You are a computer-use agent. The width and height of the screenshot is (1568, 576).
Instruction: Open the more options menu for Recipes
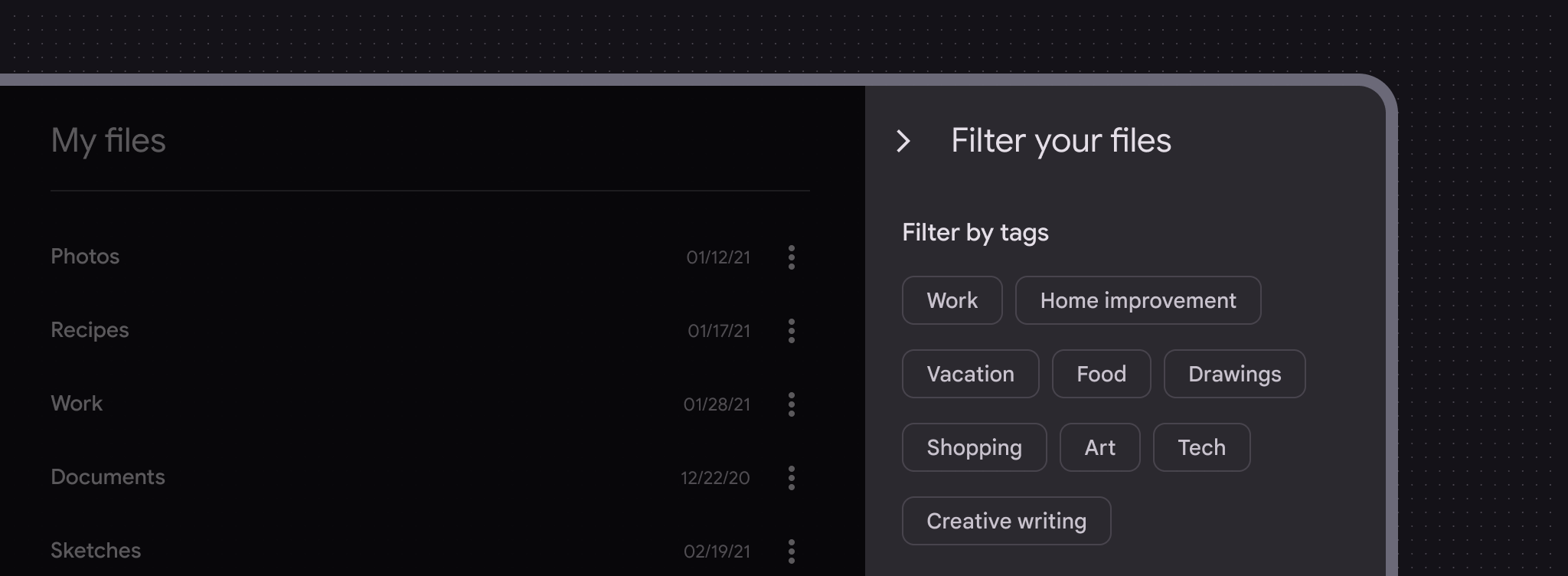(792, 331)
